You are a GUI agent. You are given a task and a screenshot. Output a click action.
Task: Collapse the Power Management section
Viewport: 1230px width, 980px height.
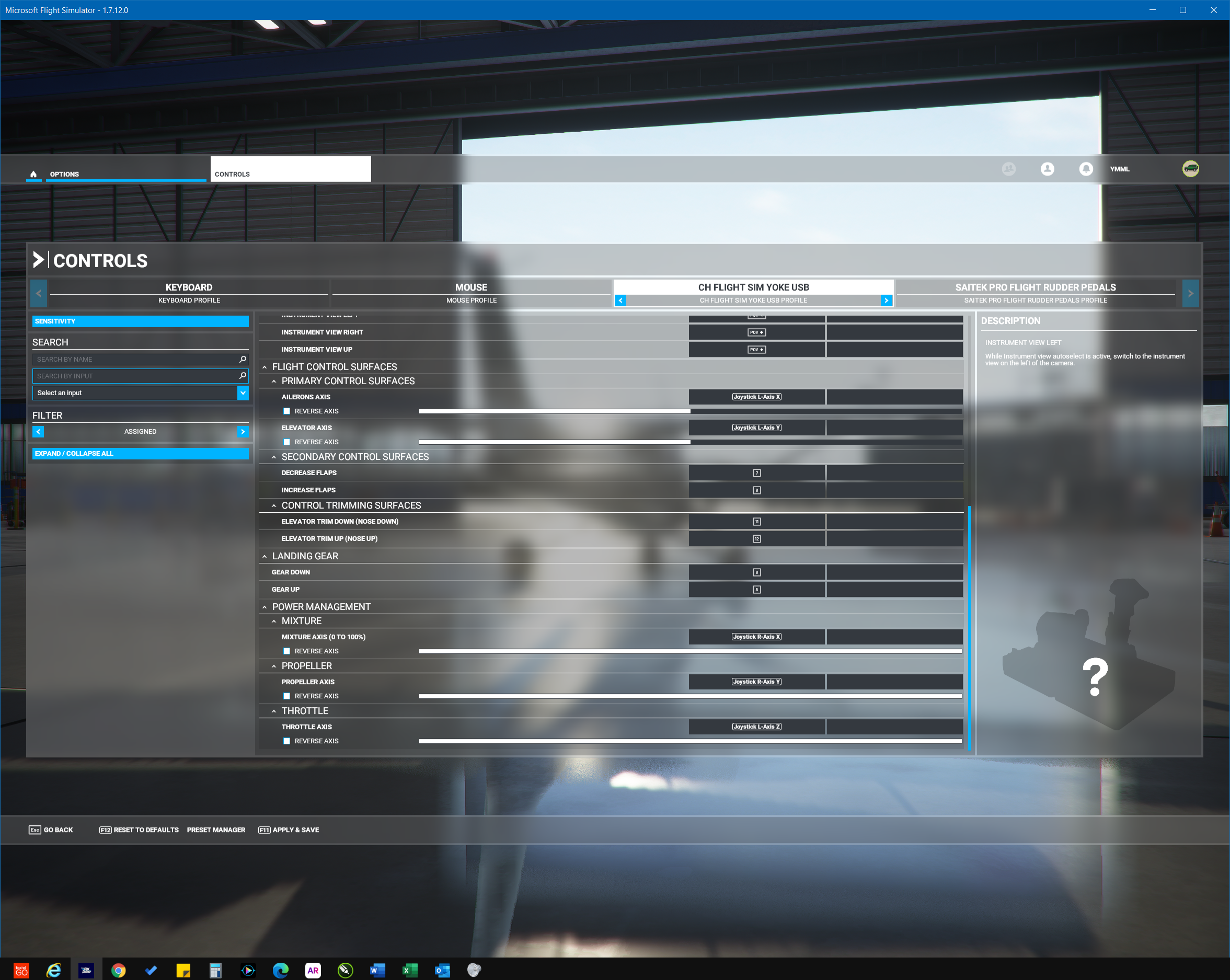[x=264, y=607]
